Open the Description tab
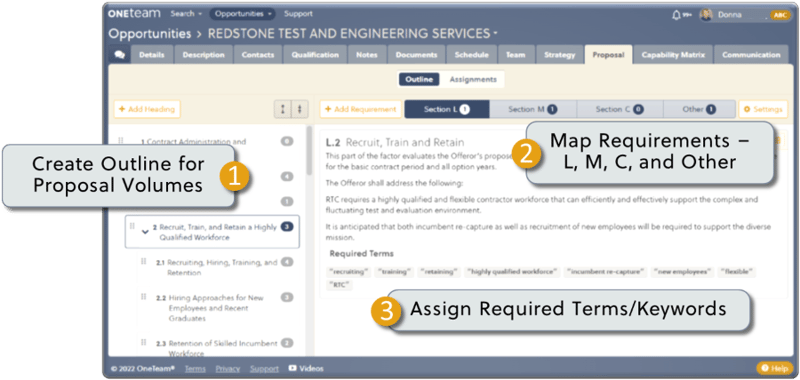The height and width of the screenshot is (380, 800). coord(204,55)
